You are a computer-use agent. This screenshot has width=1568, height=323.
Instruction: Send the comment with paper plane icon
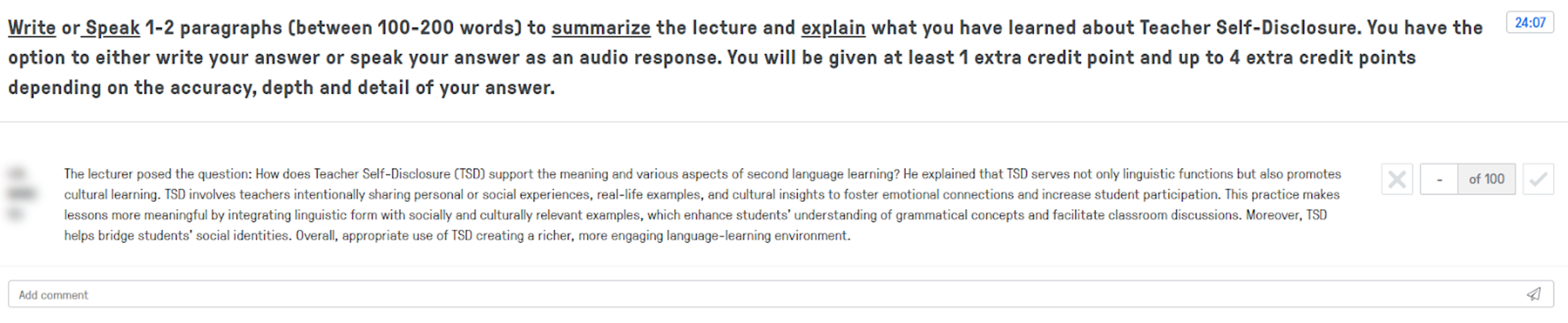click(x=1533, y=294)
